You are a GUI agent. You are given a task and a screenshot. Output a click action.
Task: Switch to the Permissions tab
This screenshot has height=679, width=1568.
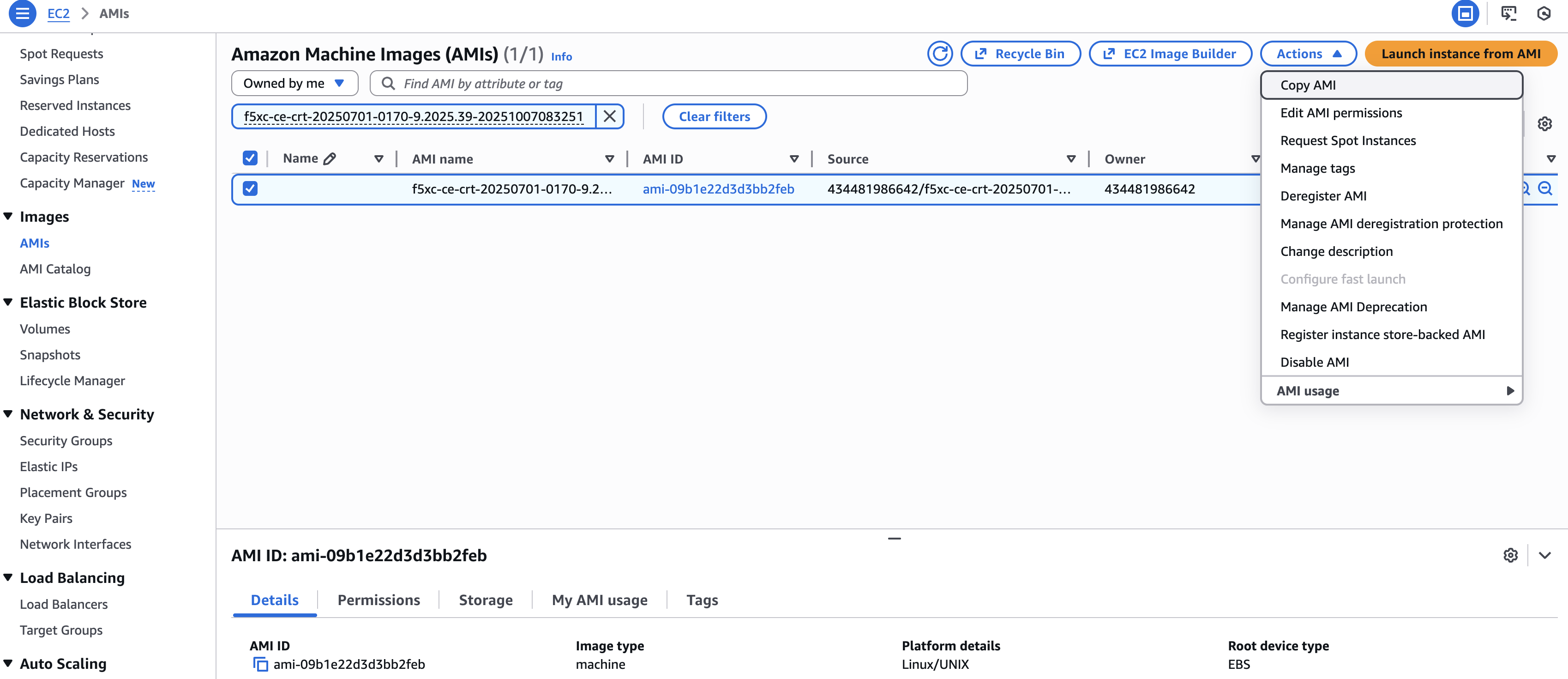point(378,600)
